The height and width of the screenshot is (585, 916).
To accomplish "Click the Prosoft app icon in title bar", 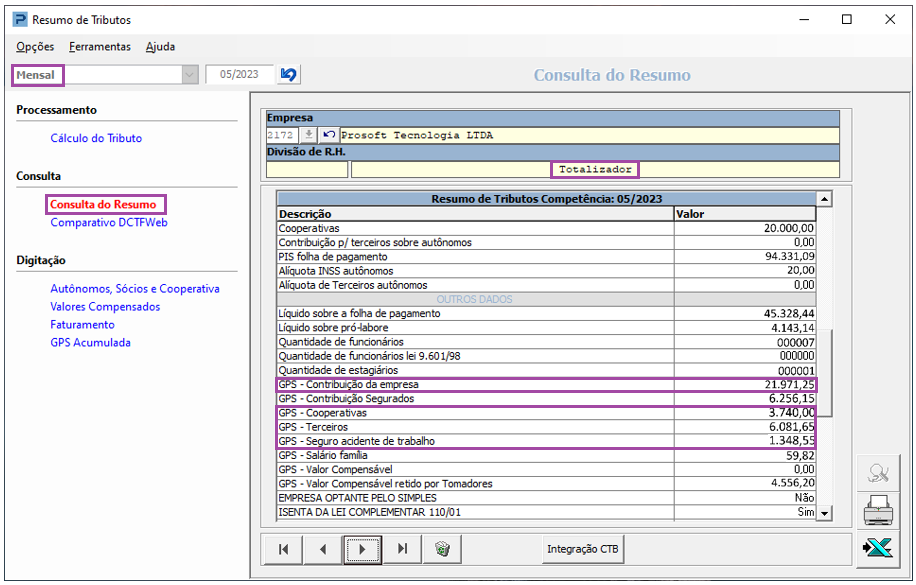I will coord(20,20).
